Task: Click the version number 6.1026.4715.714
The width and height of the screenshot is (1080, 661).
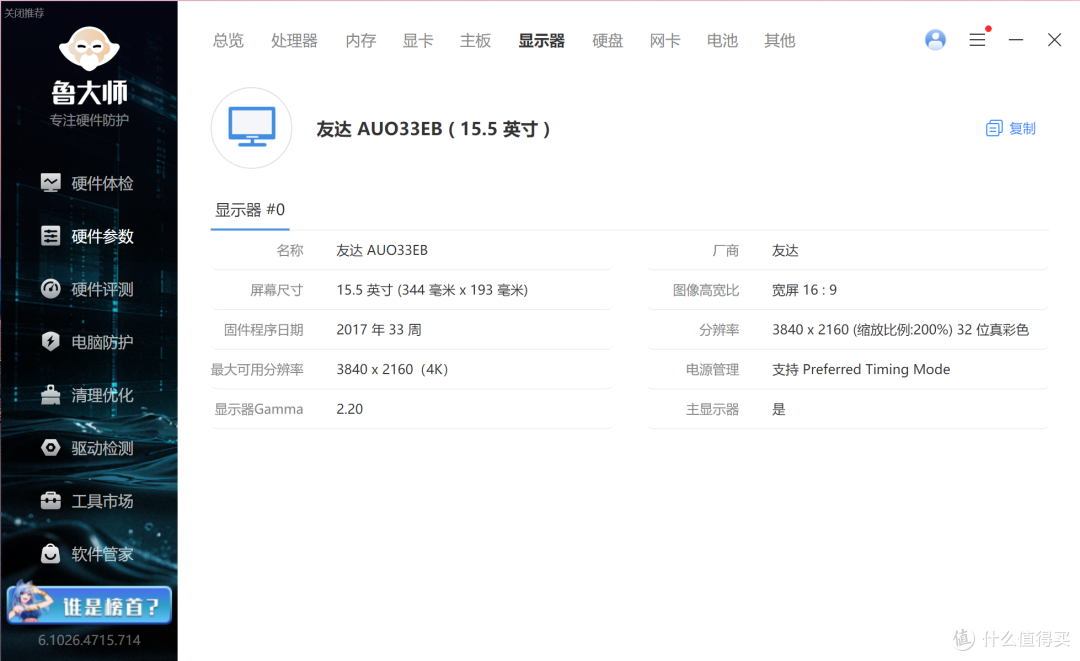Action: 89,640
